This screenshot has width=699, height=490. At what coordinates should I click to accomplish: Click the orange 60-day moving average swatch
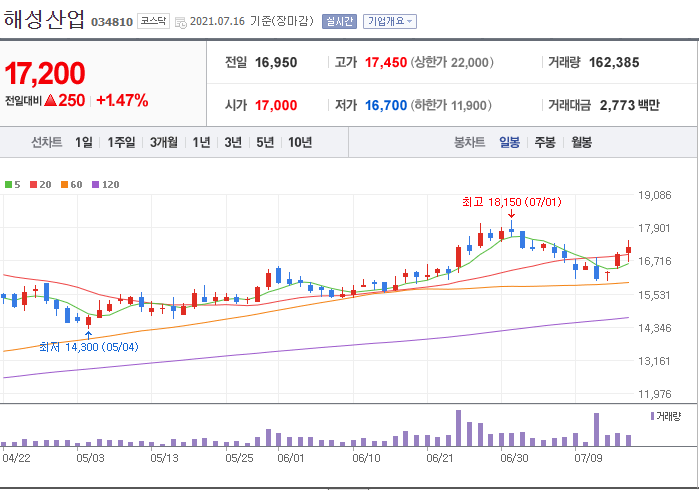(65, 185)
